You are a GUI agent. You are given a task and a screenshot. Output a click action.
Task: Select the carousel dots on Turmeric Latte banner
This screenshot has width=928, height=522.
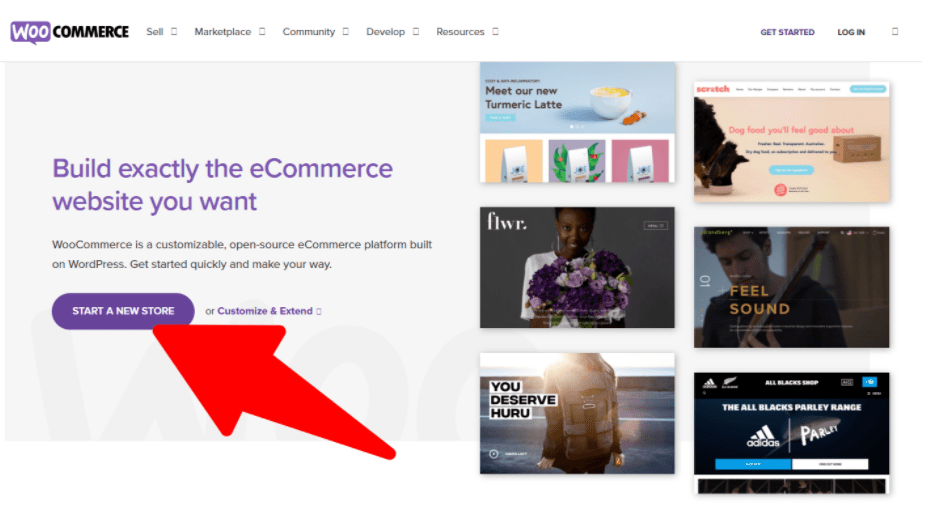point(577,127)
